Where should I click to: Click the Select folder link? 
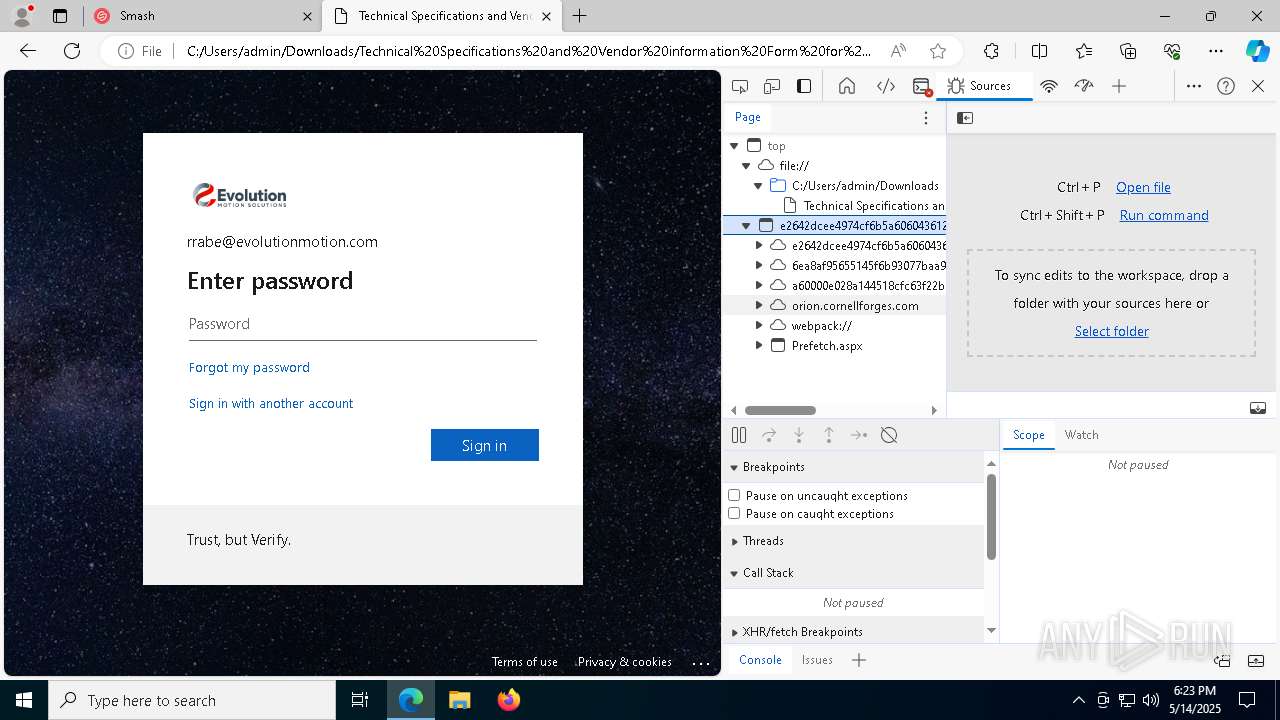[x=1111, y=331]
